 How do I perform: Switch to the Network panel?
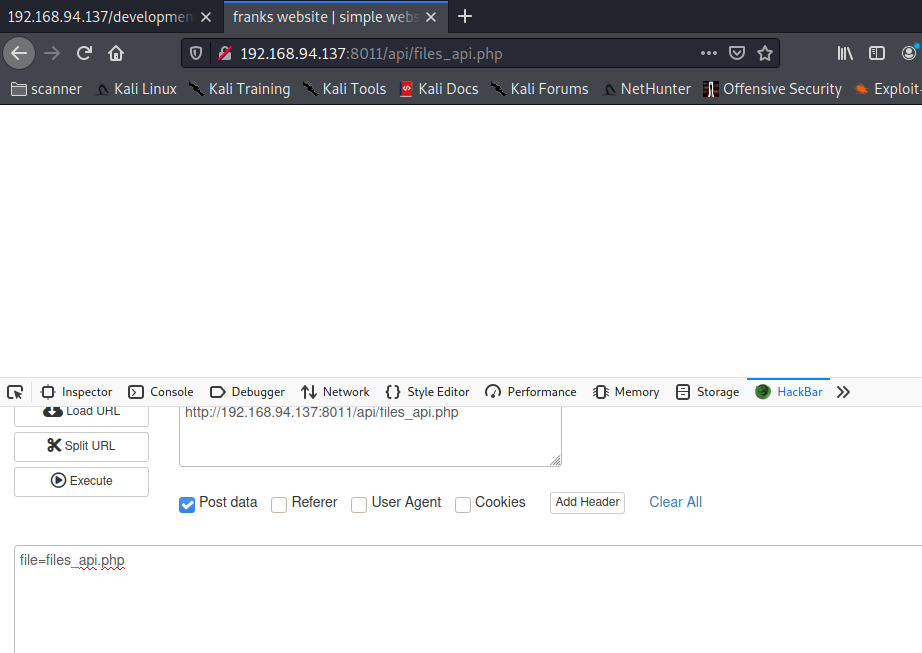(x=335, y=392)
